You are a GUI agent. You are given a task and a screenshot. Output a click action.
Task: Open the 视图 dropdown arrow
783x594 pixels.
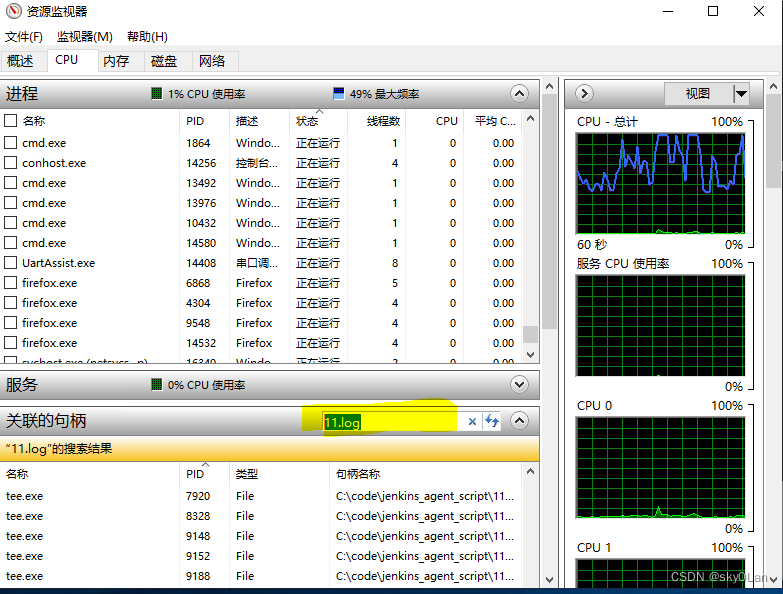click(x=741, y=93)
